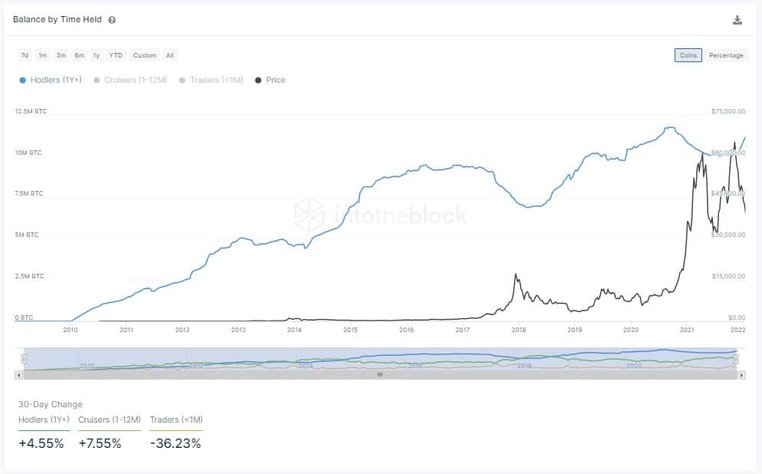
Task: Switch to Coins view
Action: pos(688,56)
